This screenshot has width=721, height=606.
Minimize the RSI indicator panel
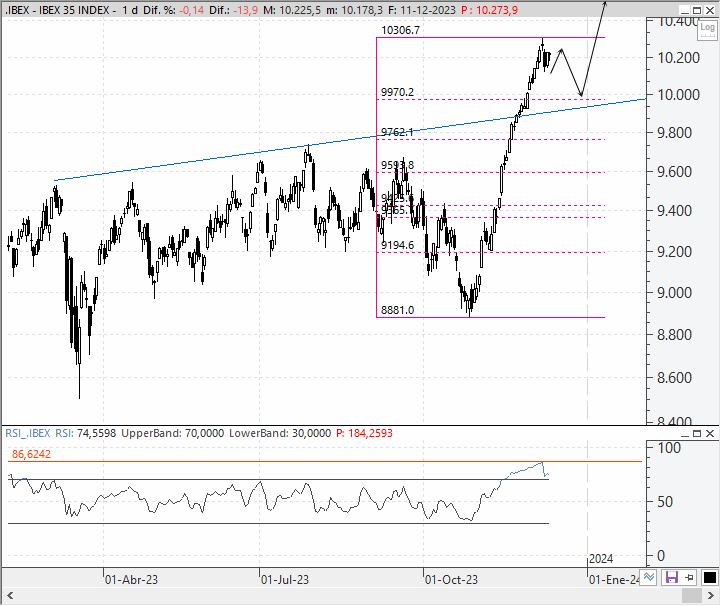click(x=685, y=434)
